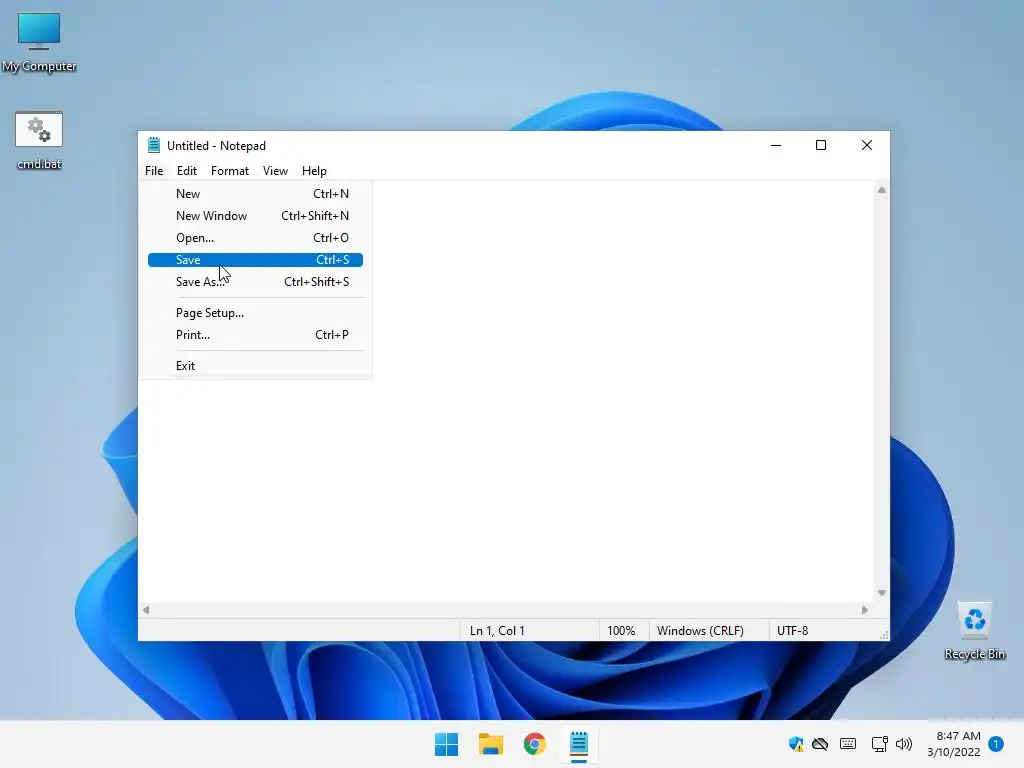Open the Edit menu
Viewport: 1024px width, 768px height.
(x=187, y=170)
